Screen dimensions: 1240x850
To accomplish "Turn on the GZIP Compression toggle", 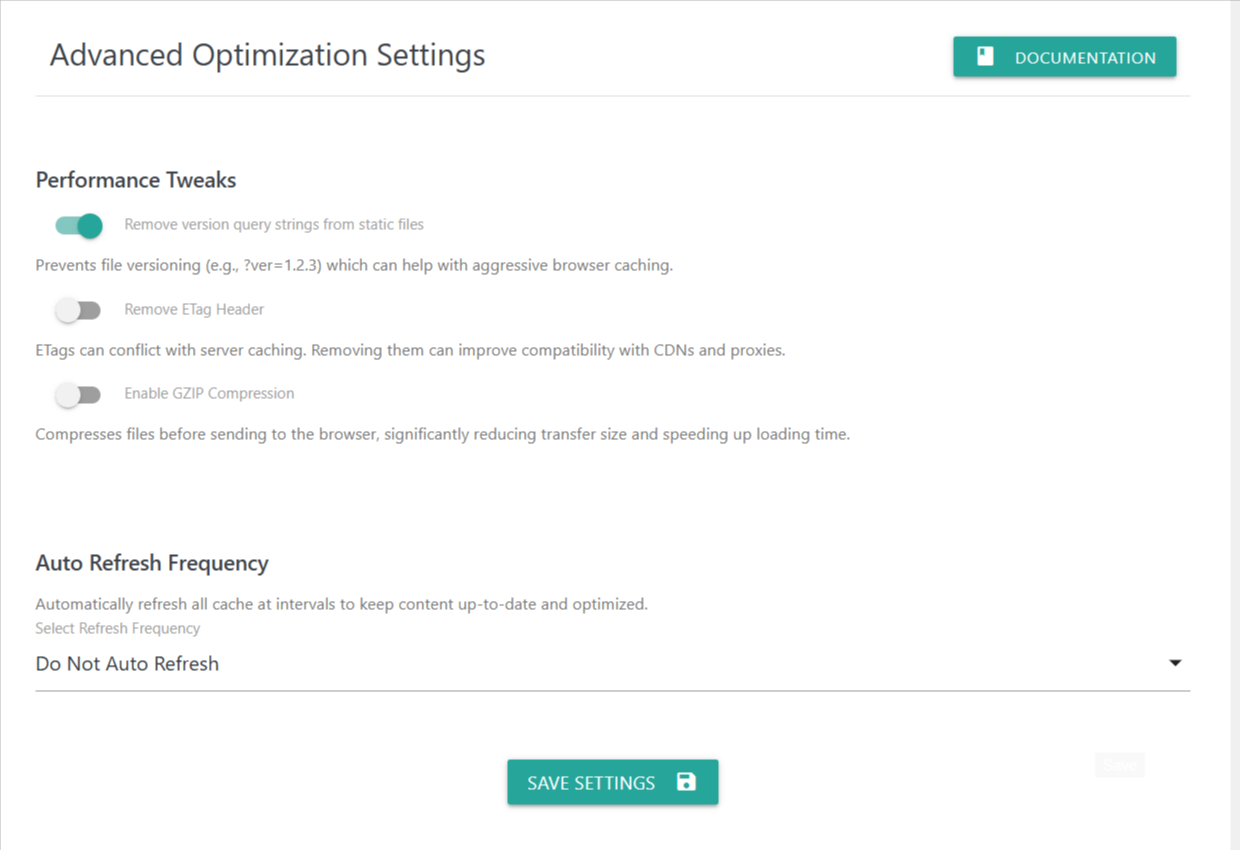I will 79,394.
